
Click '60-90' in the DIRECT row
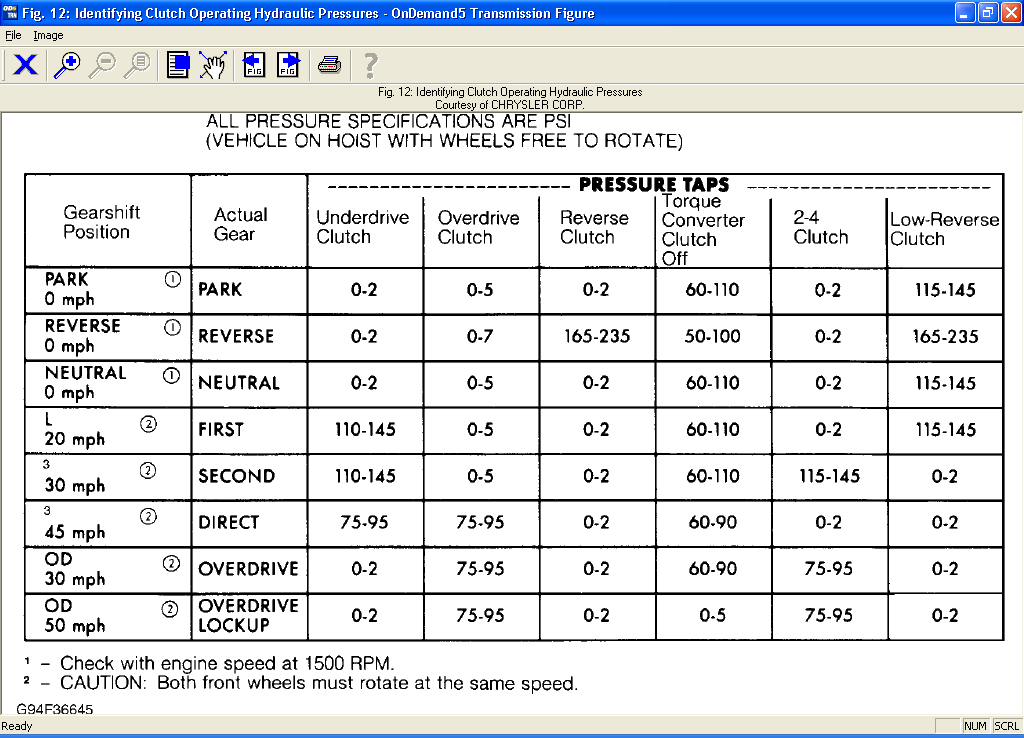coord(712,522)
